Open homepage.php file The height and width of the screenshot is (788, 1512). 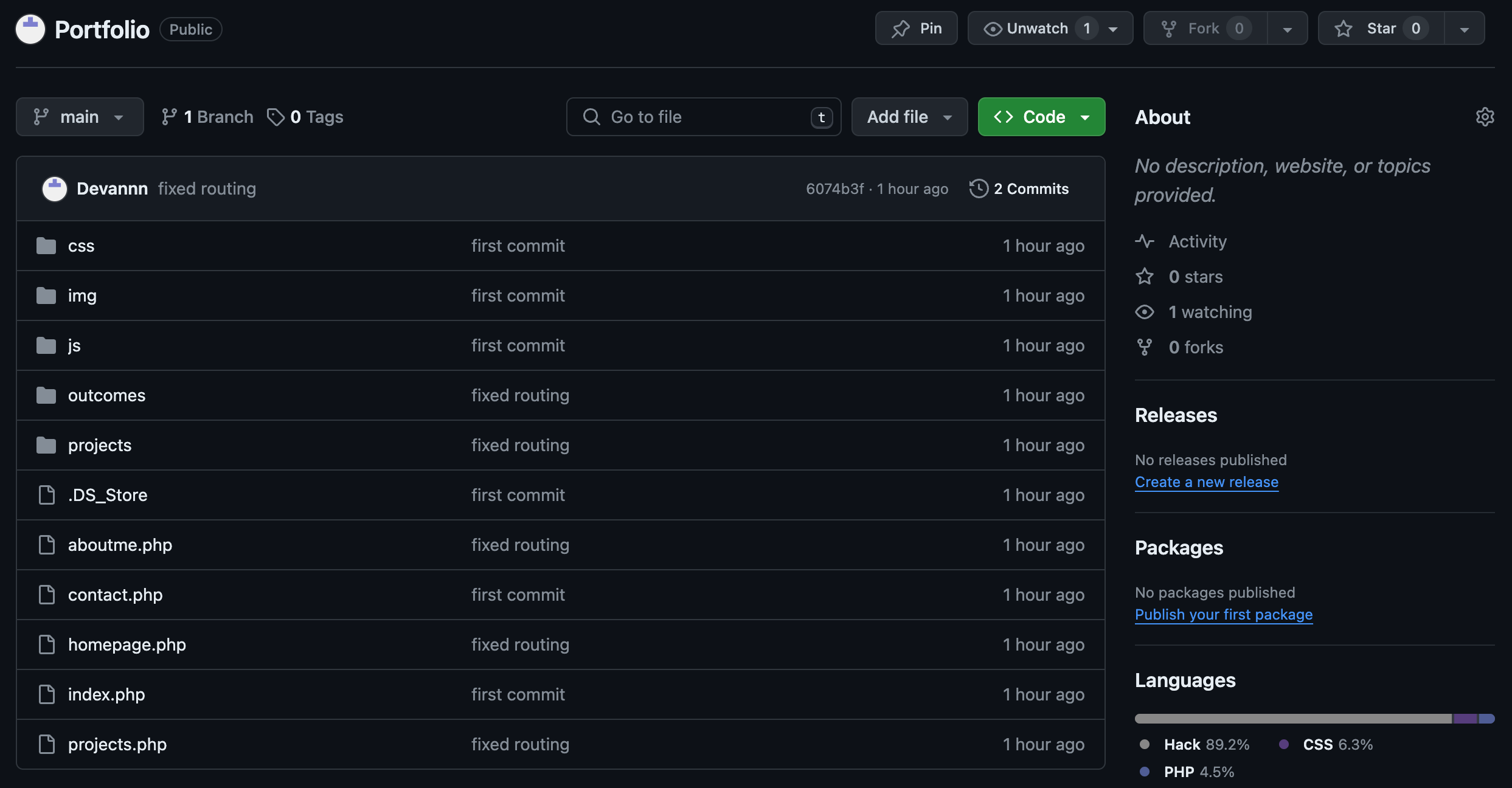click(127, 645)
